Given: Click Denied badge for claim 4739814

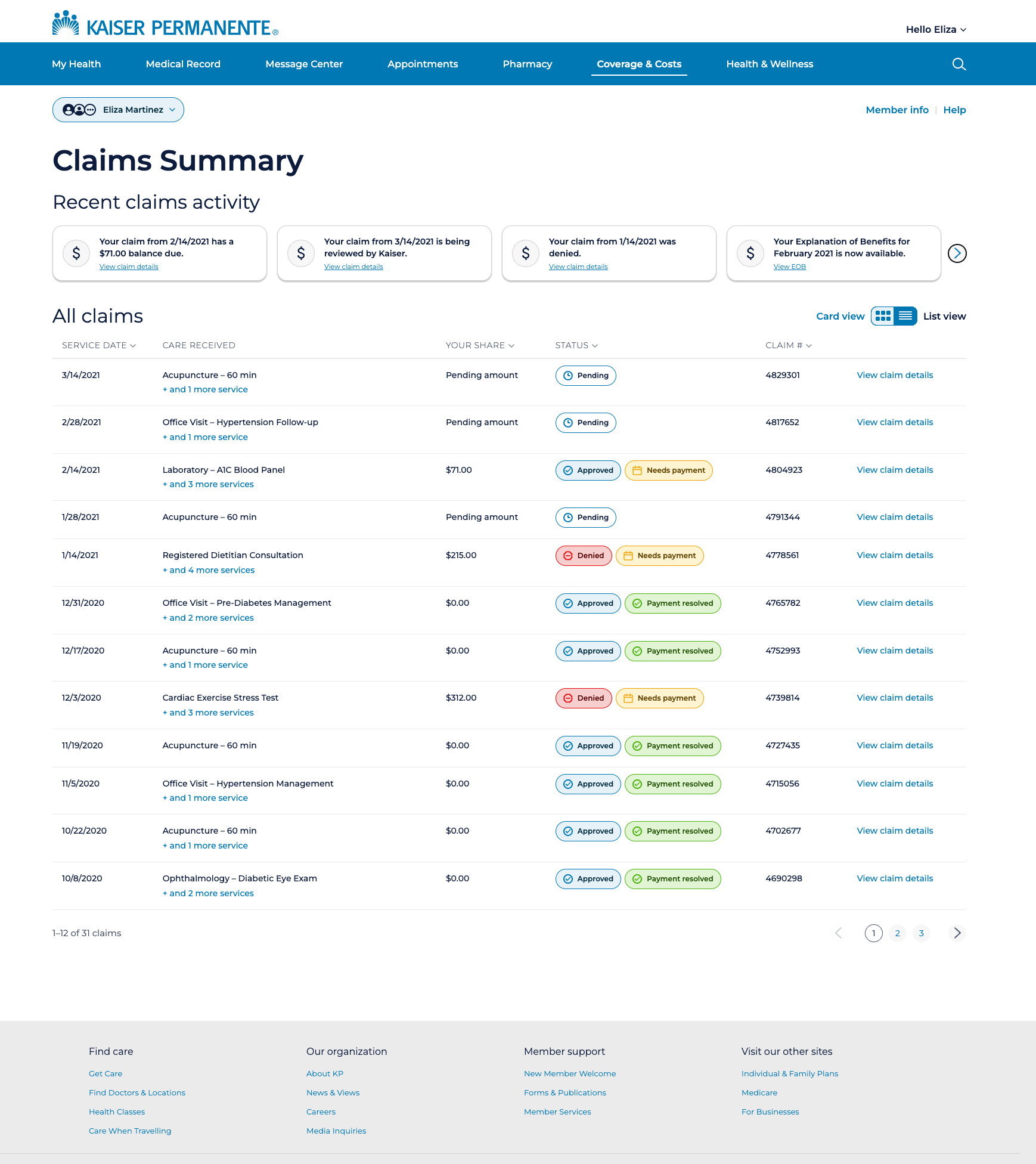Looking at the screenshot, I should 584,698.
